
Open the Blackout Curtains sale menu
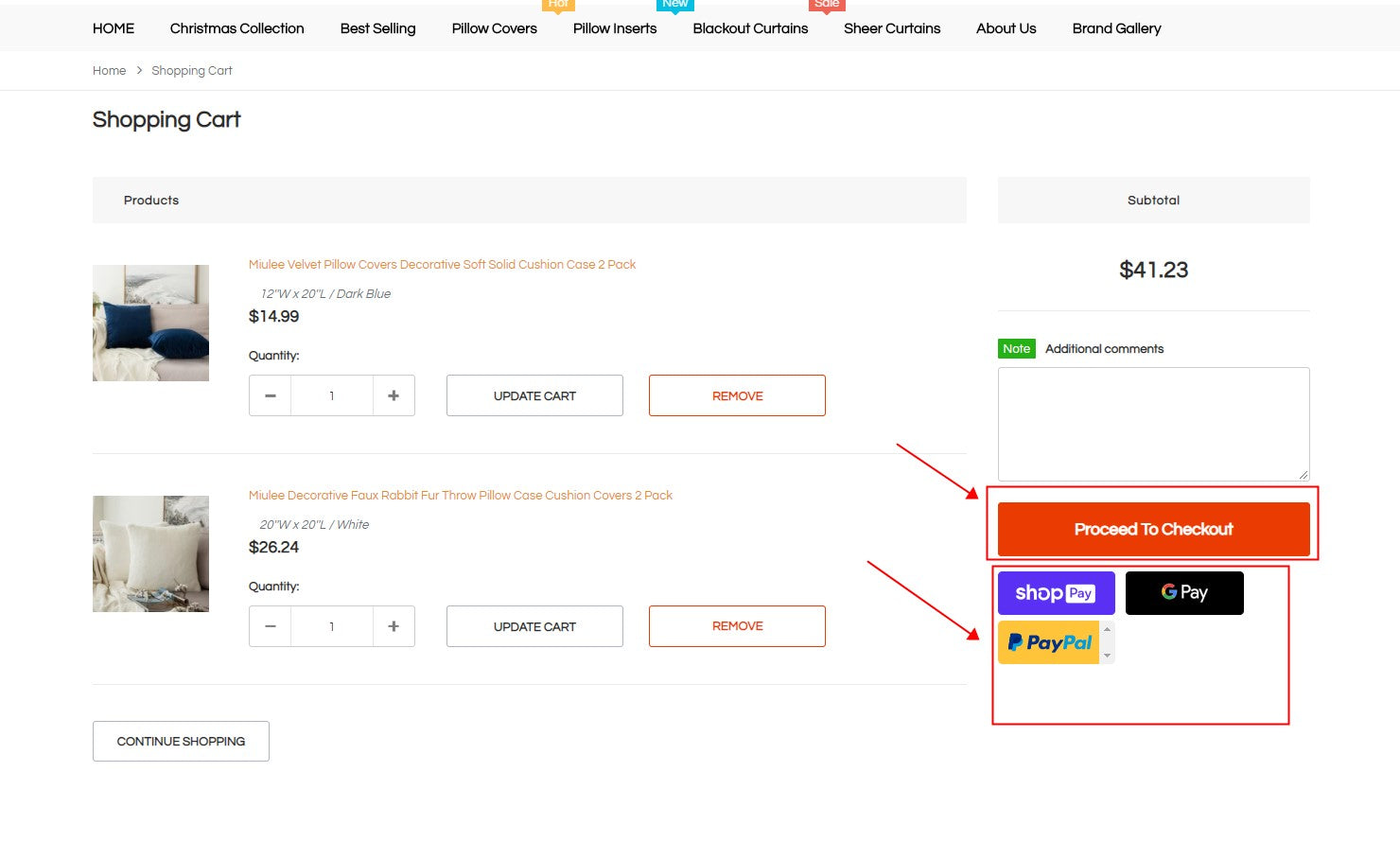[750, 28]
